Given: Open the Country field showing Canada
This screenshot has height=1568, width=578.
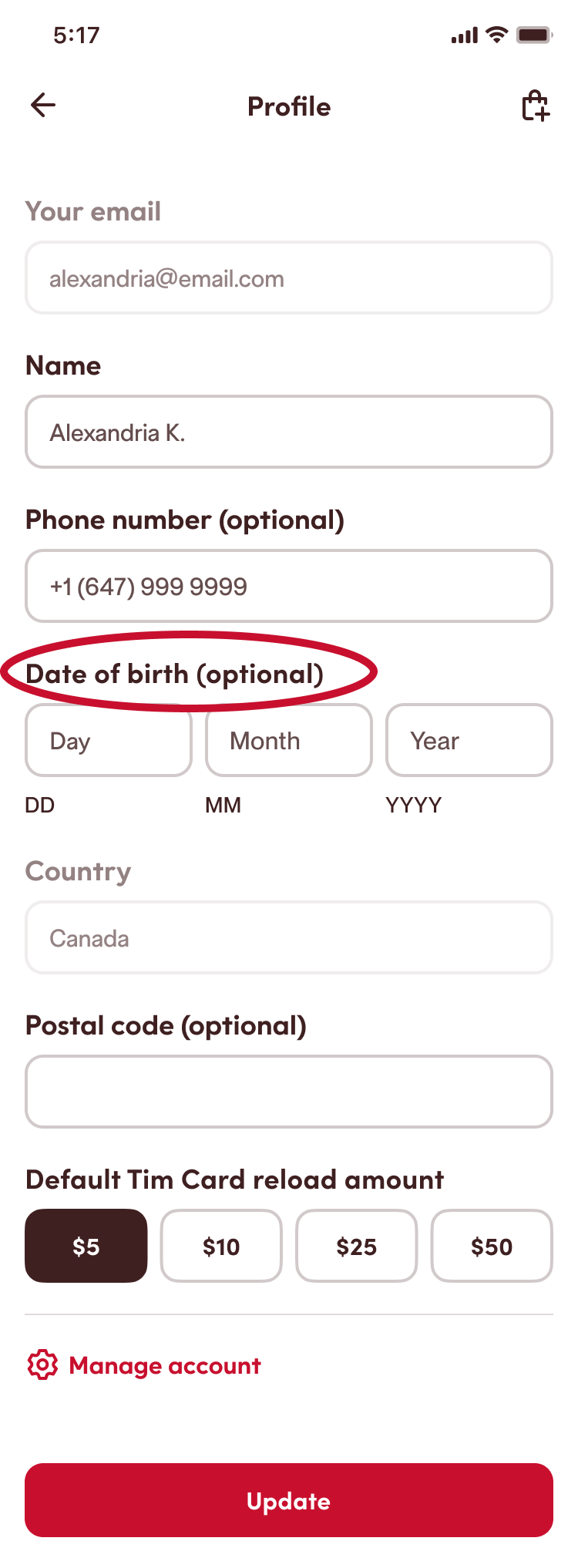Looking at the screenshot, I should coord(289,937).
